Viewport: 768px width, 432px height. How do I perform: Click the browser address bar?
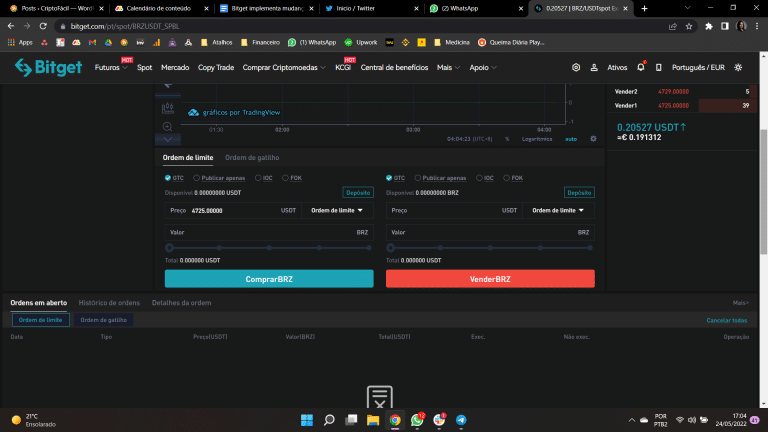(362, 26)
